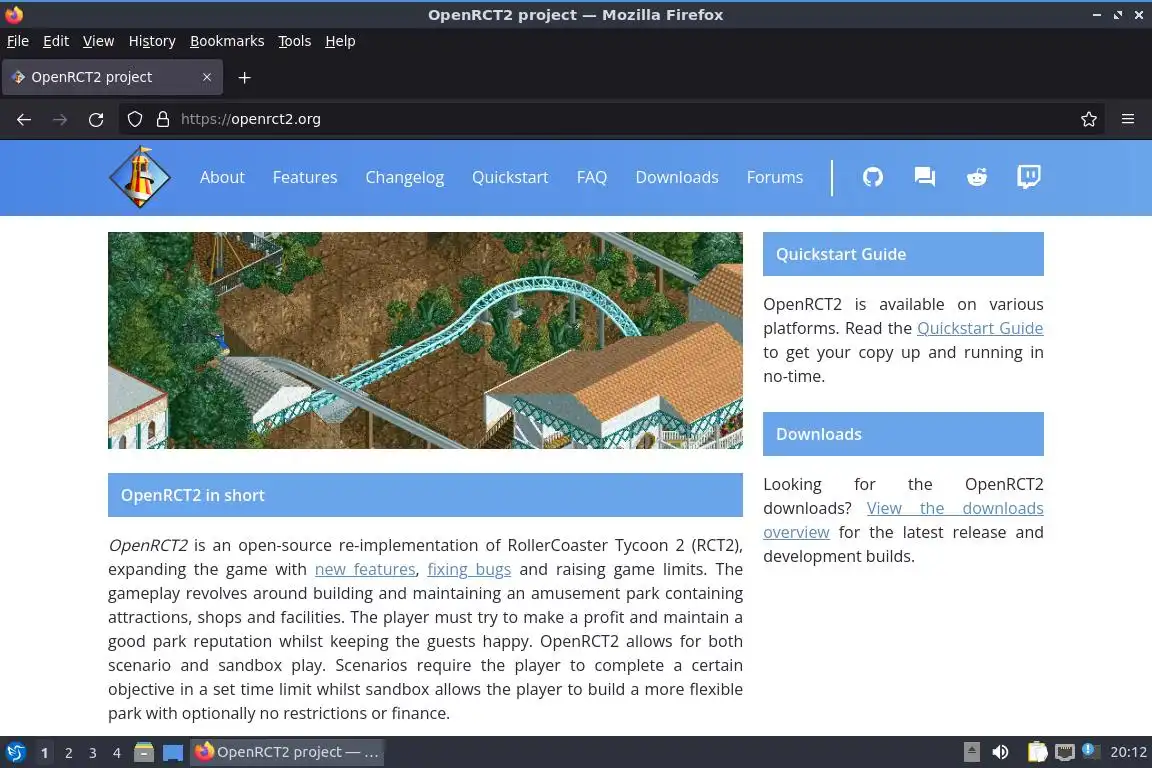Switch to workspace 1

(x=45, y=753)
